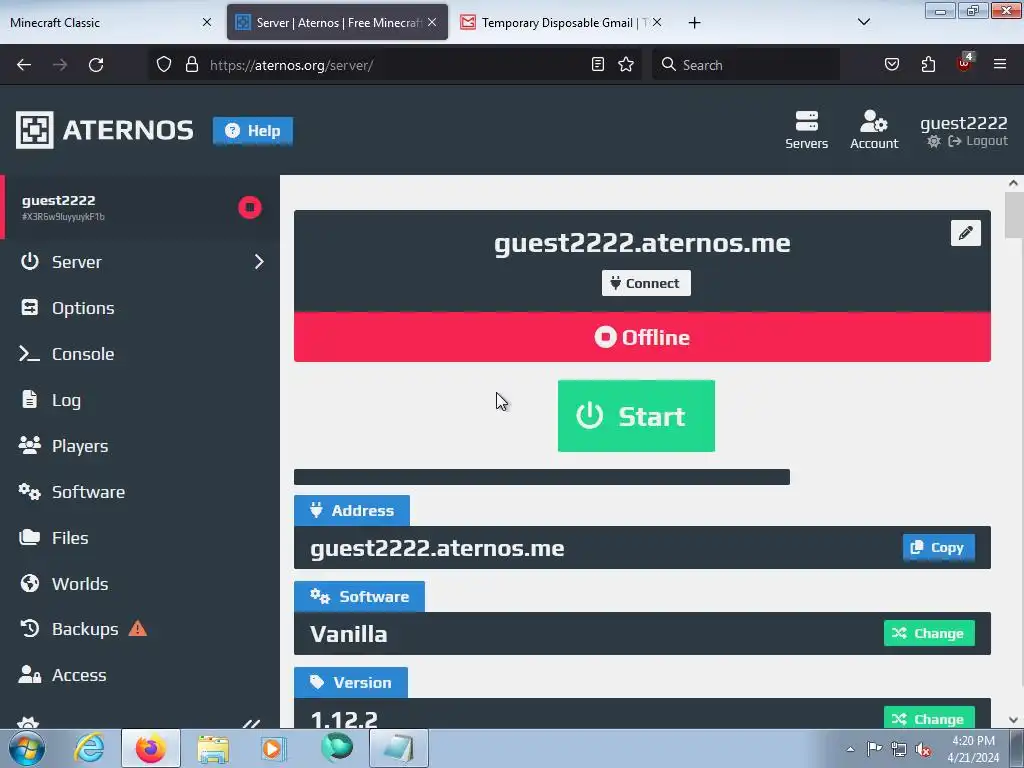Open Files in the sidebar

click(140, 538)
